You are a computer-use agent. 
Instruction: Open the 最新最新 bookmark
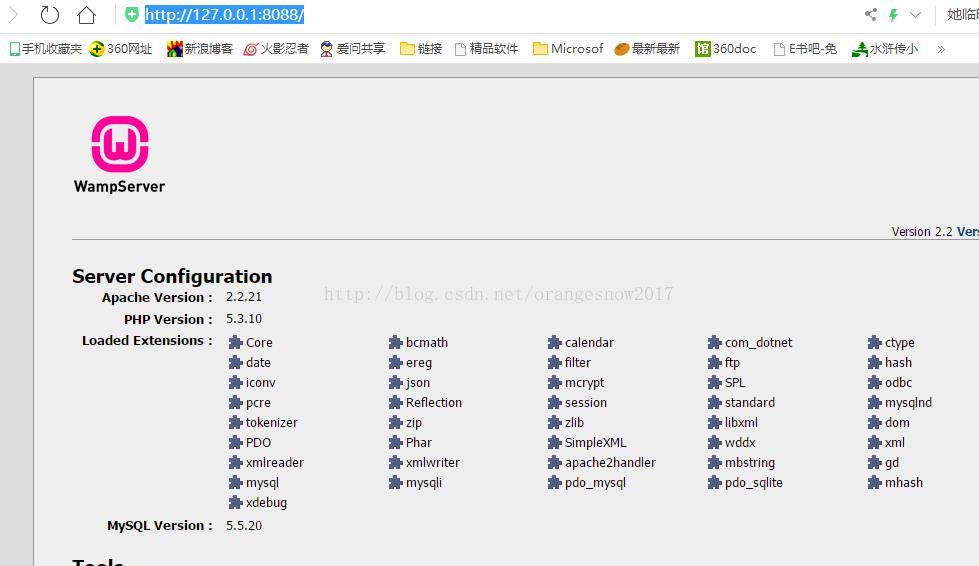pyautogui.click(x=647, y=49)
